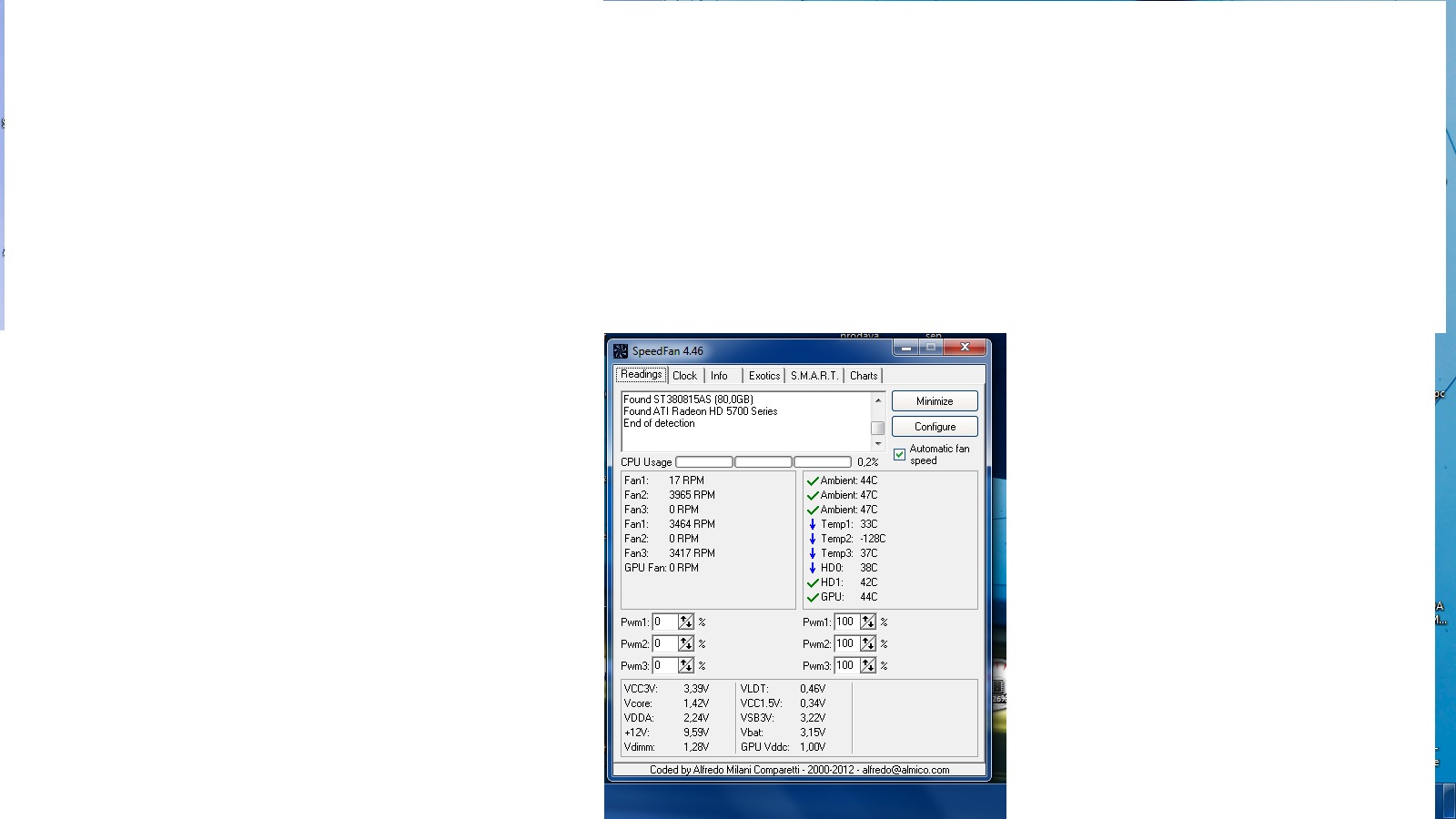Click the green check icon beside HD1
The width and height of the screenshot is (1456, 819).
point(813,583)
